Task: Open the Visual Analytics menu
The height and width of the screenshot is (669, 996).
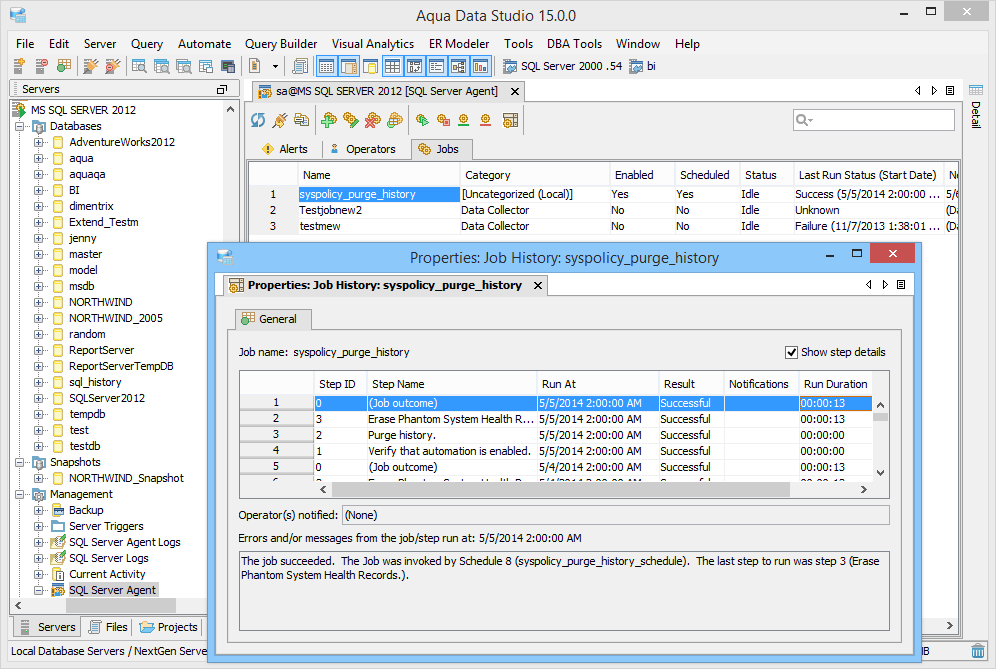Action: (373, 44)
